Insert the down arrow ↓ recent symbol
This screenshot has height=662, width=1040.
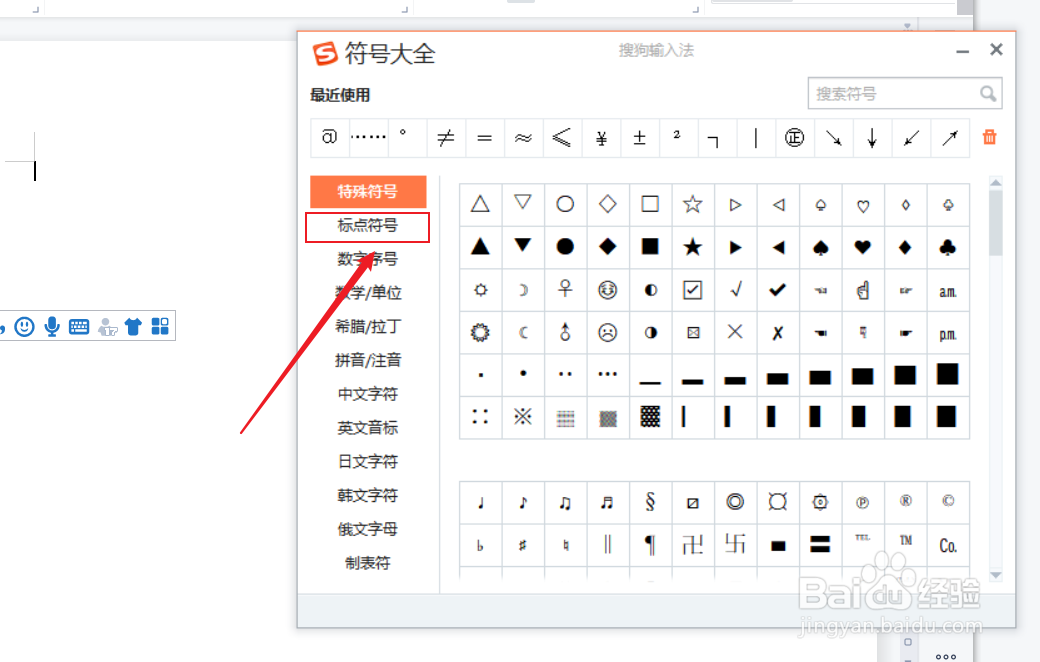(x=872, y=138)
